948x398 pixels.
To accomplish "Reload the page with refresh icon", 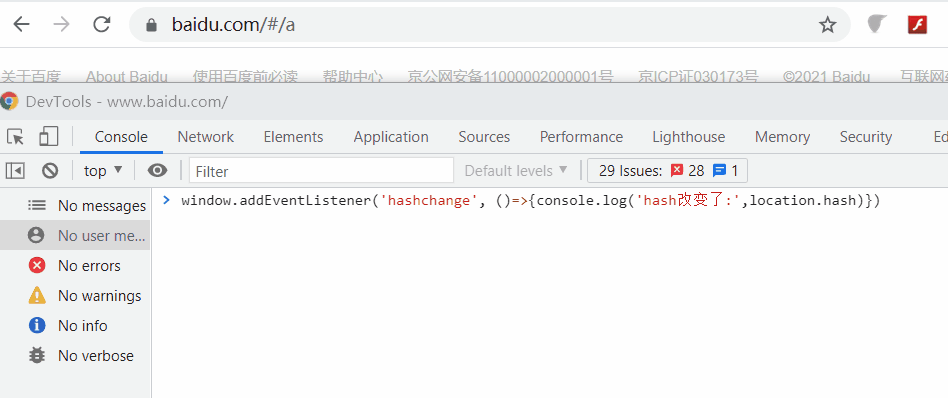I will [102, 24].
